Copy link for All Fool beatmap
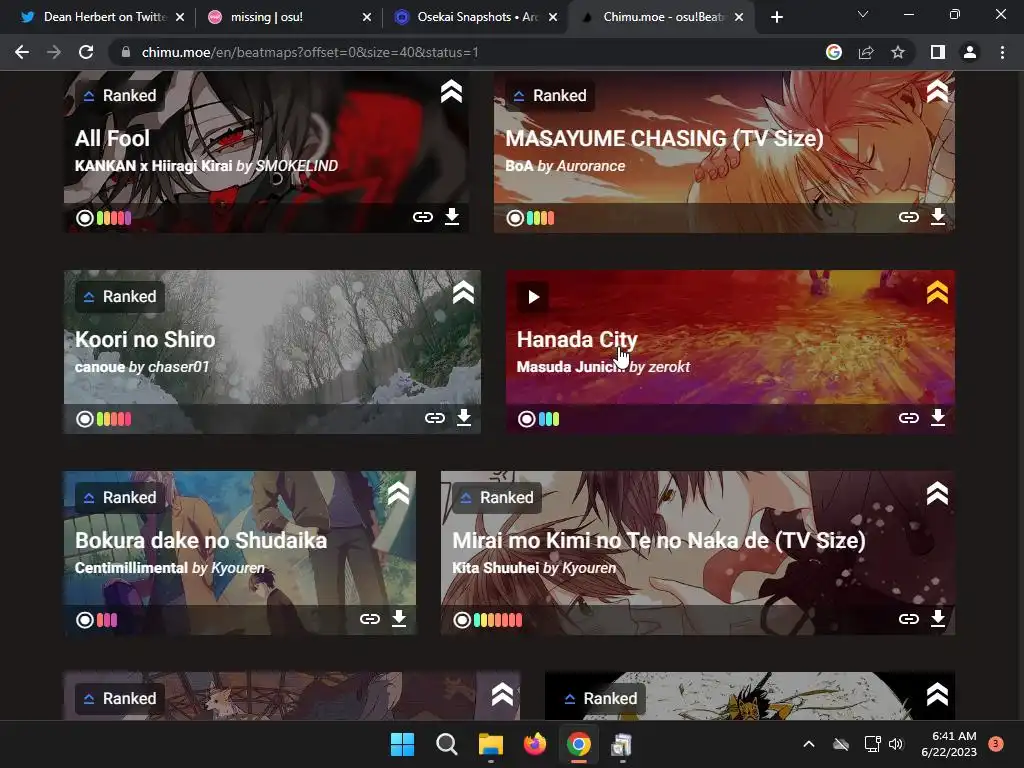This screenshot has height=768, width=1024. (x=423, y=217)
